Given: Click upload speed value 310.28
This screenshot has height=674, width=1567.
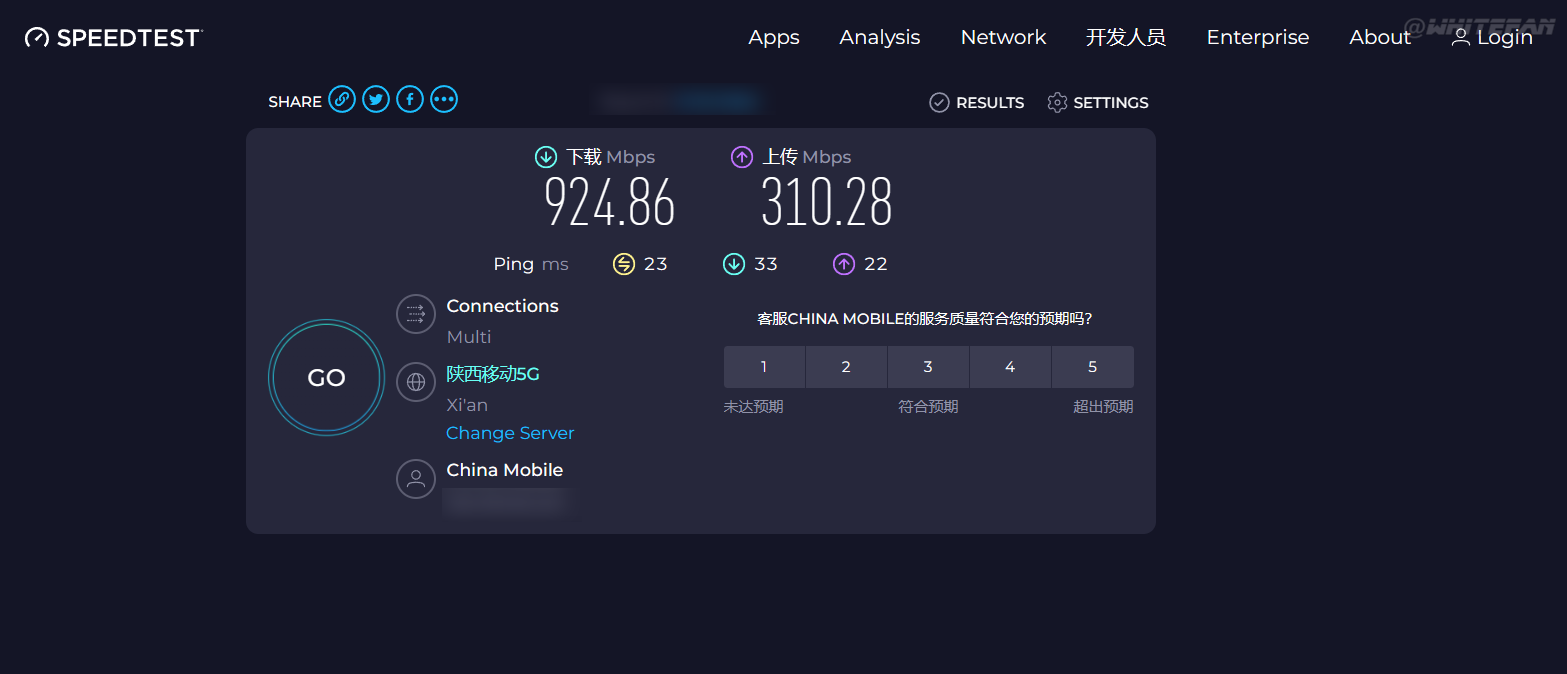Looking at the screenshot, I should [x=826, y=203].
